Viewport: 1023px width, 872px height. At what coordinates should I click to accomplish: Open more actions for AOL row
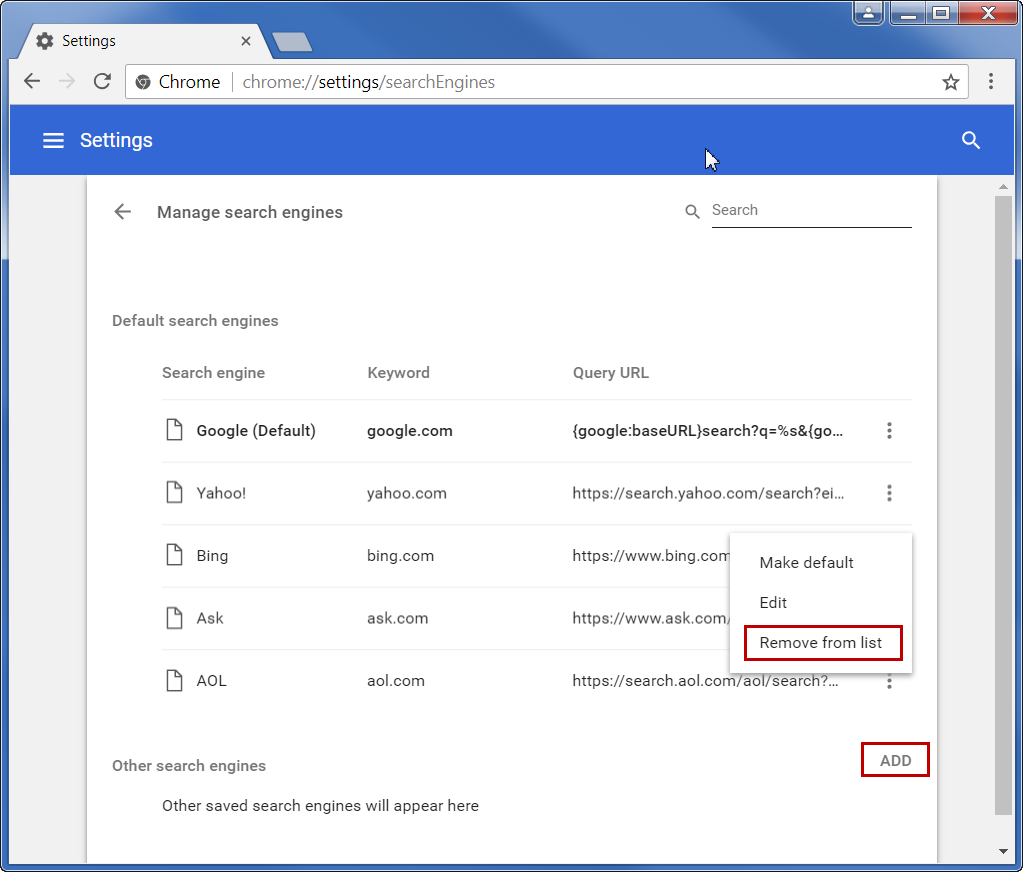(888, 683)
